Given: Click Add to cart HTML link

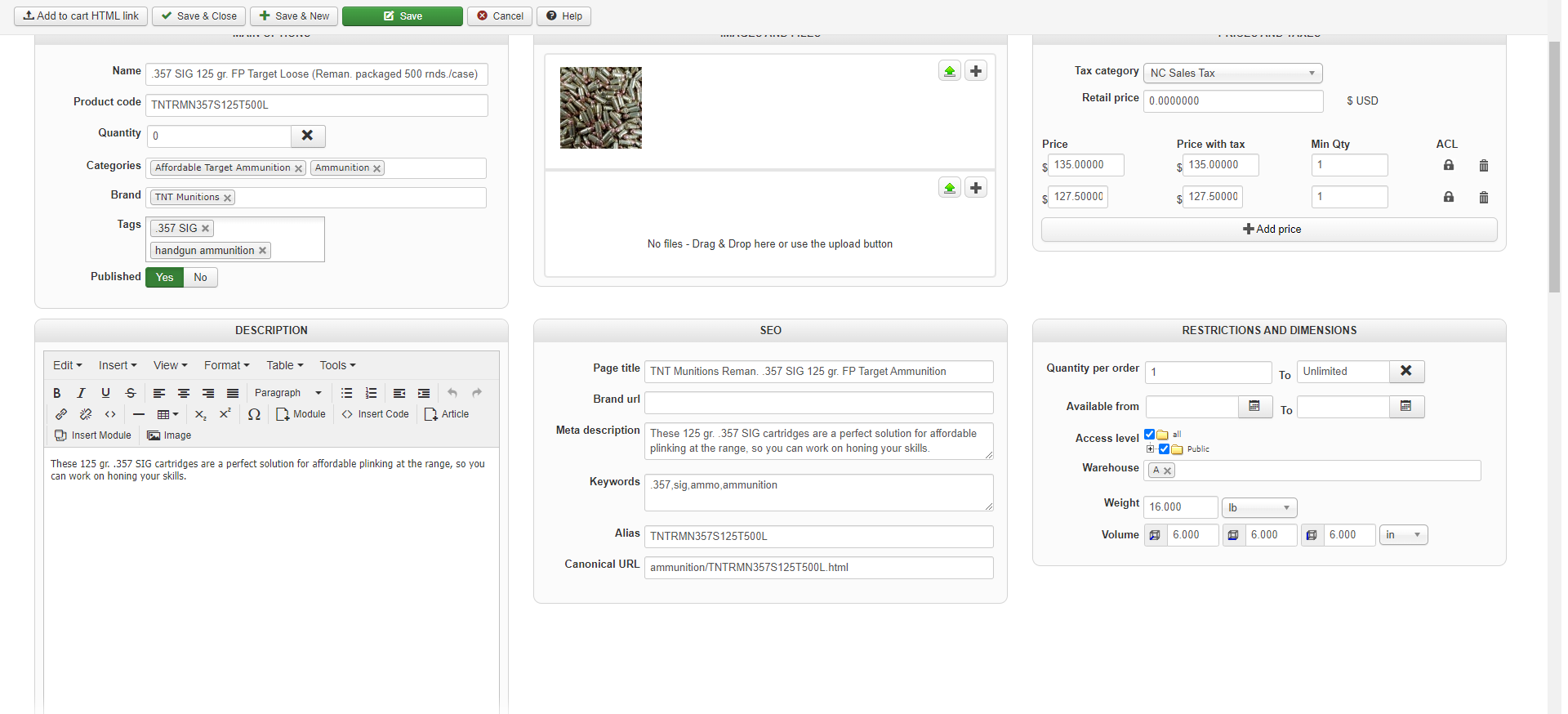Looking at the screenshot, I should point(81,16).
